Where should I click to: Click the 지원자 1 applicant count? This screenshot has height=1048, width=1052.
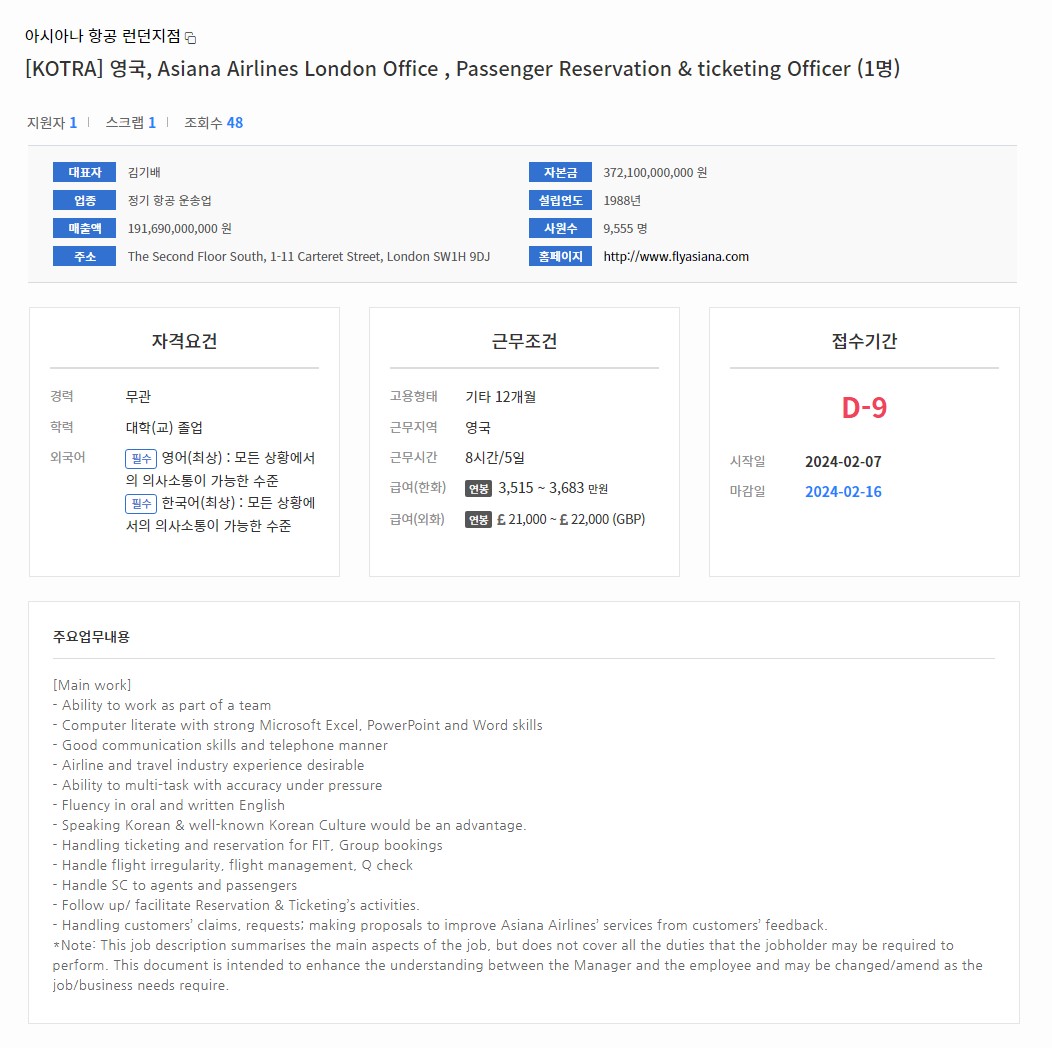coord(52,123)
